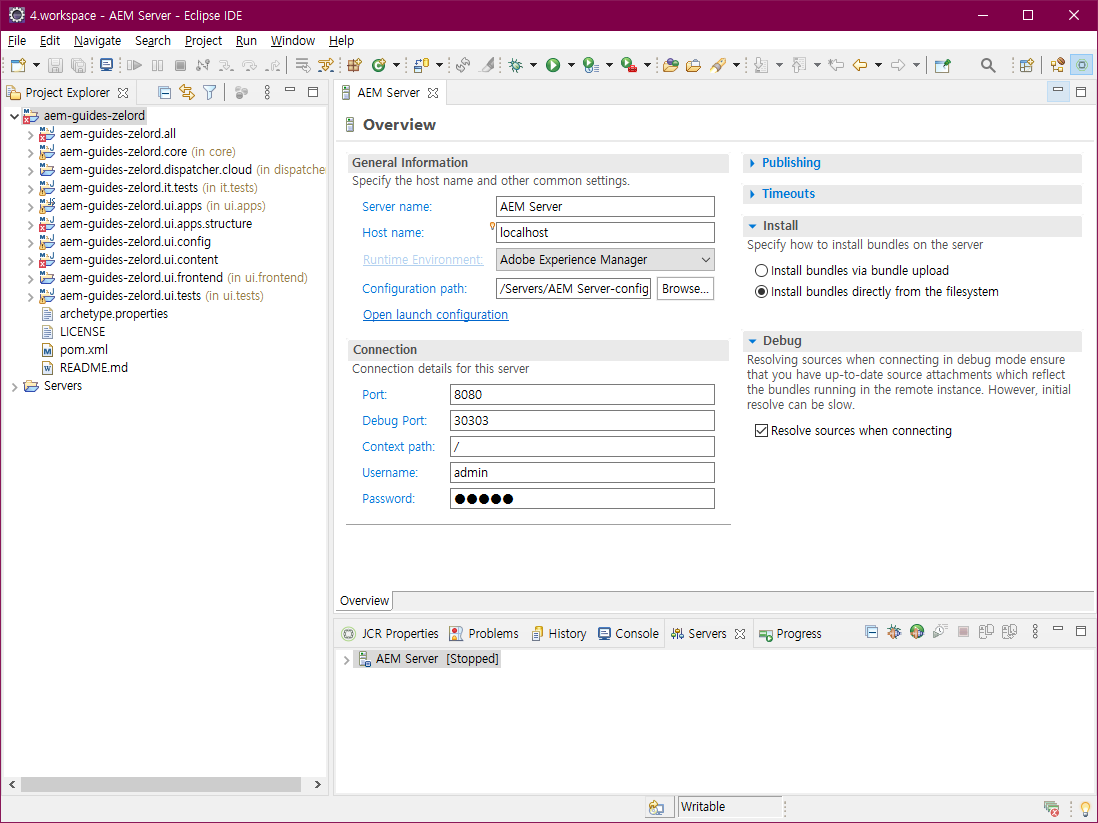Select Install bundles directly from the filesystem

point(761,291)
